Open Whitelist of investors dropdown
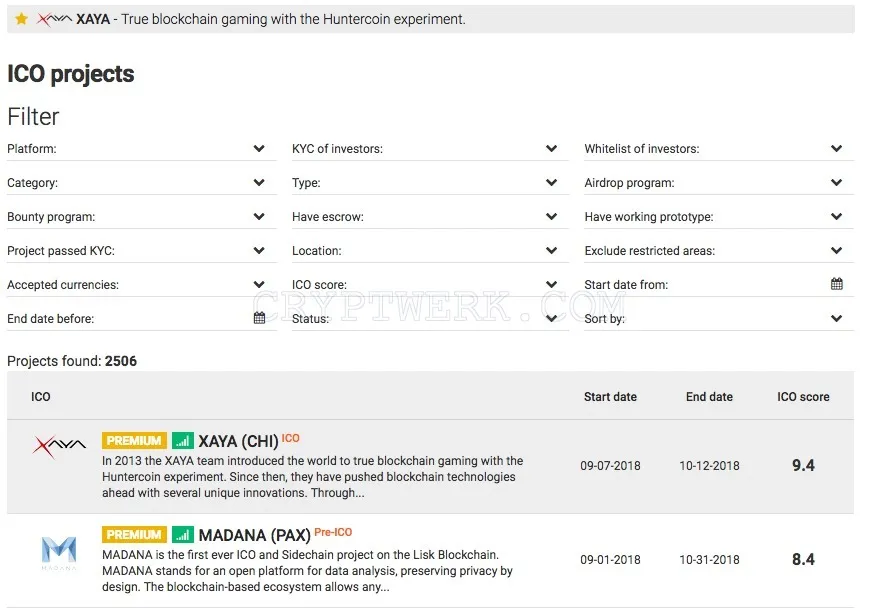 point(719,149)
